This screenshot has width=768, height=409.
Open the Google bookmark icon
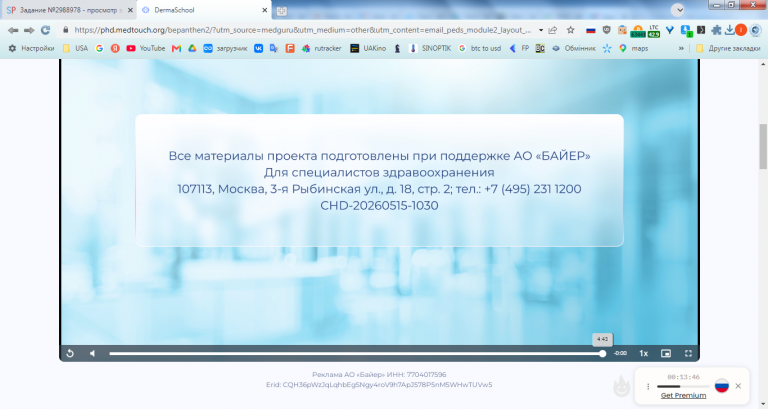99,48
